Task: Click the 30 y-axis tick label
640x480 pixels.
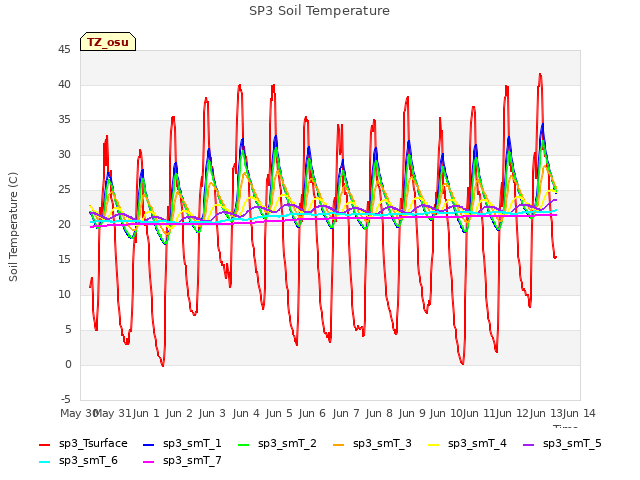Action: click(64, 155)
